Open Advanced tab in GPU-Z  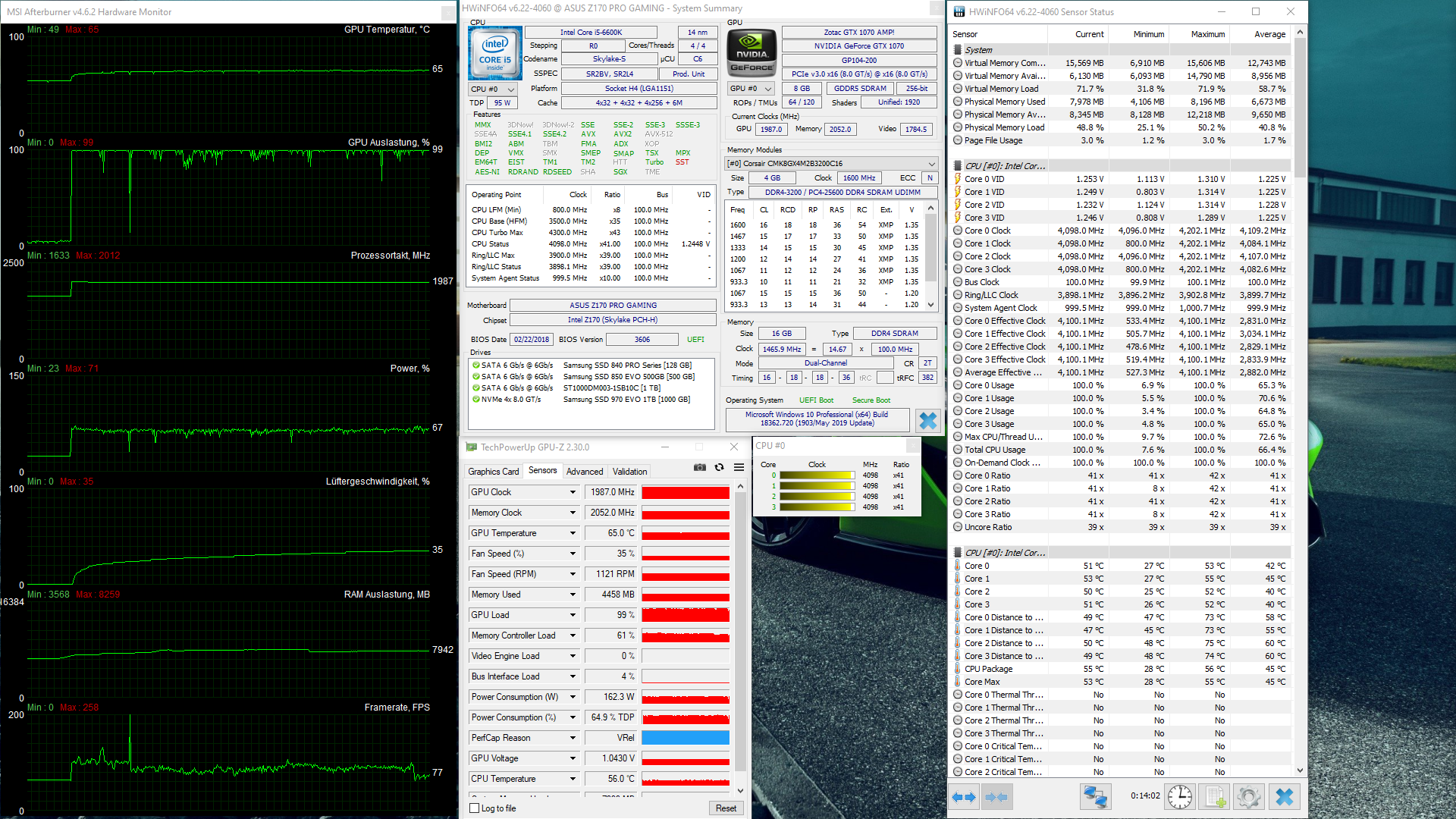(x=585, y=471)
